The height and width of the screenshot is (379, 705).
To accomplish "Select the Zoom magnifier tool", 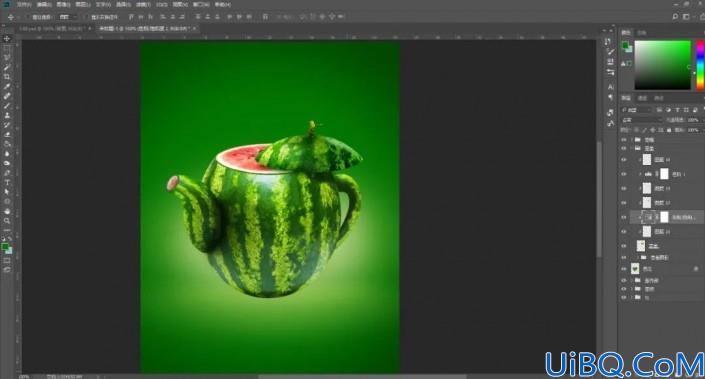I will (x=7, y=221).
